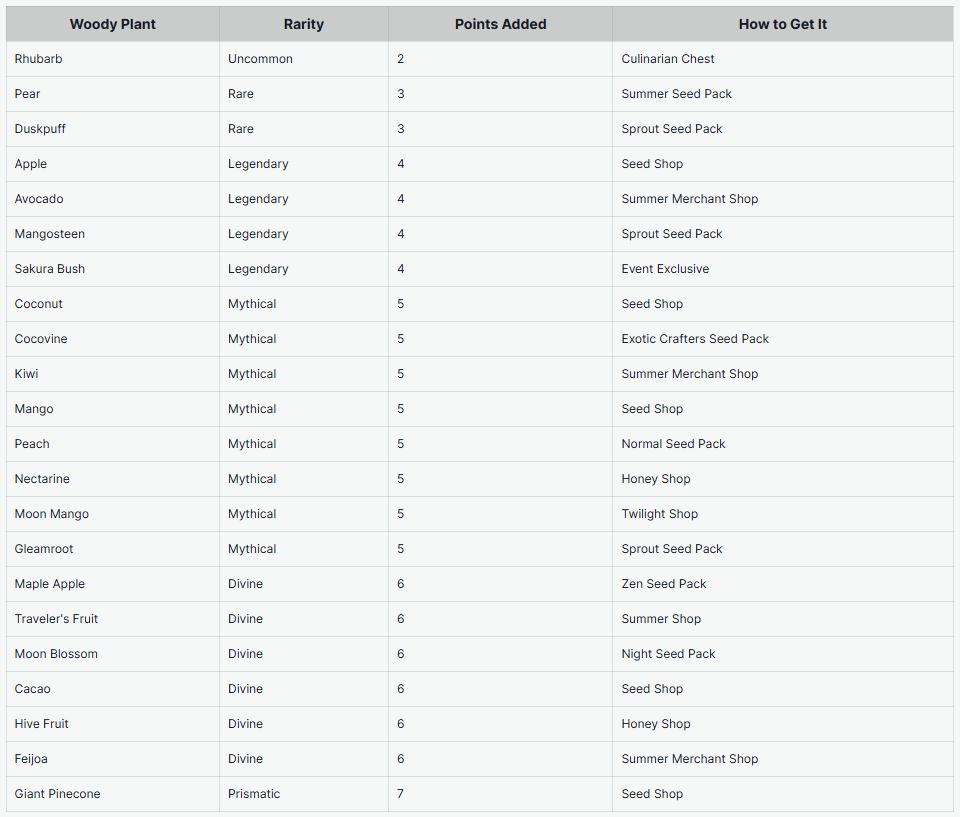Click the Normal Seed Pack cell
This screenshot has width=960, height=817.
pyautogui.click(x=673, y=444)
